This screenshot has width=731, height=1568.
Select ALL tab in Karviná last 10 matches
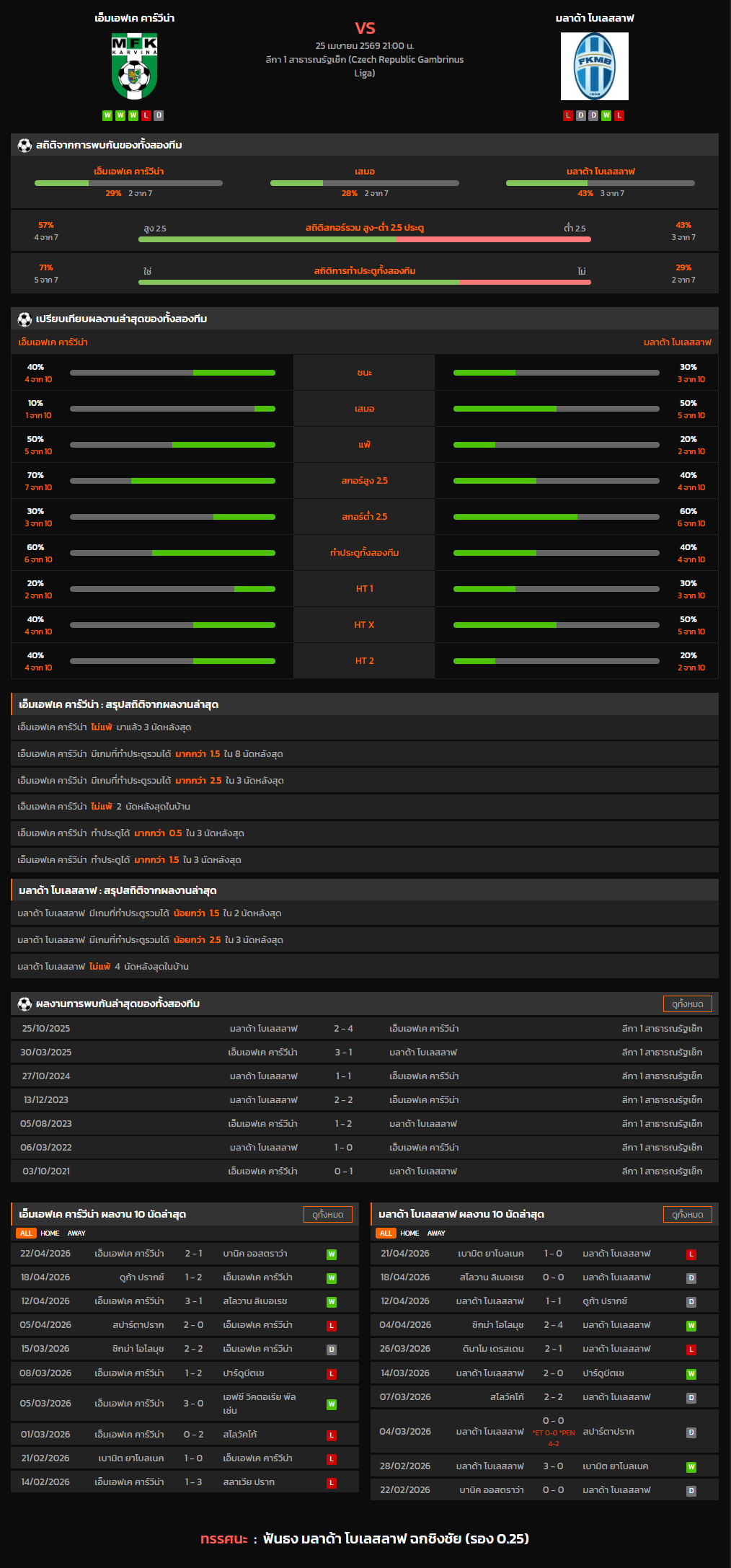click(x=26, y=1233)
